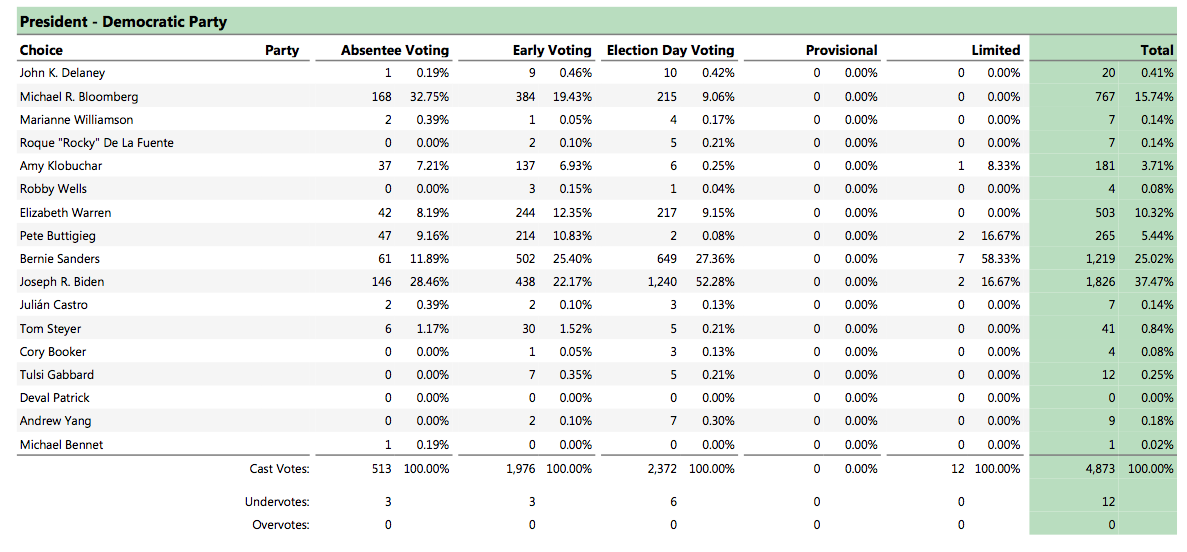Click the Party column header
This screenshot has height=552, width=1187.
click(x=282, y=50)
